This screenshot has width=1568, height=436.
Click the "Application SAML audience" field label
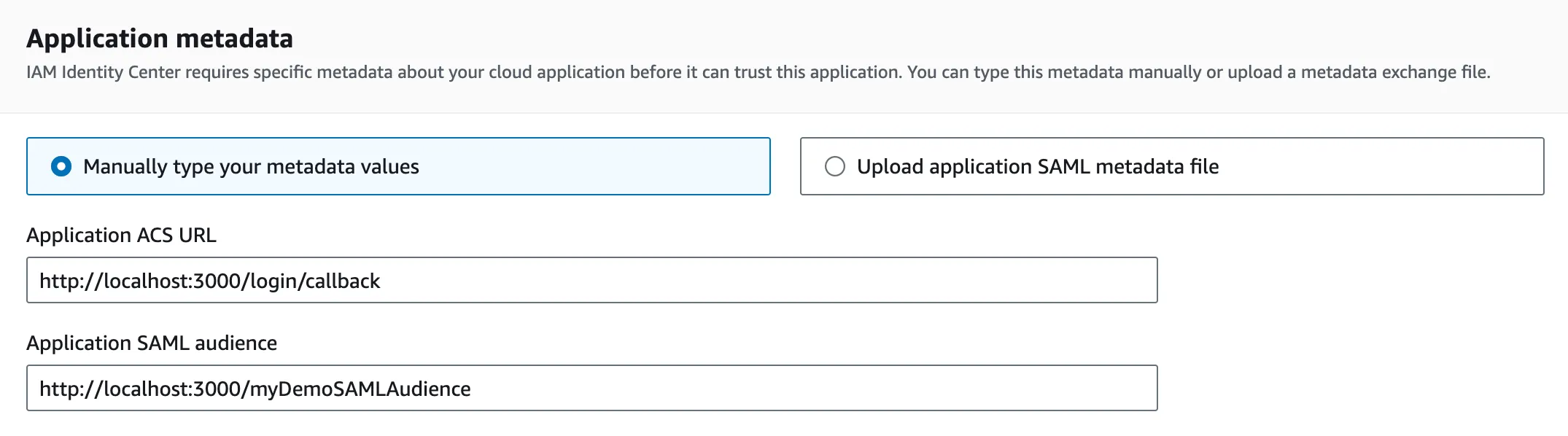(152, 343)
